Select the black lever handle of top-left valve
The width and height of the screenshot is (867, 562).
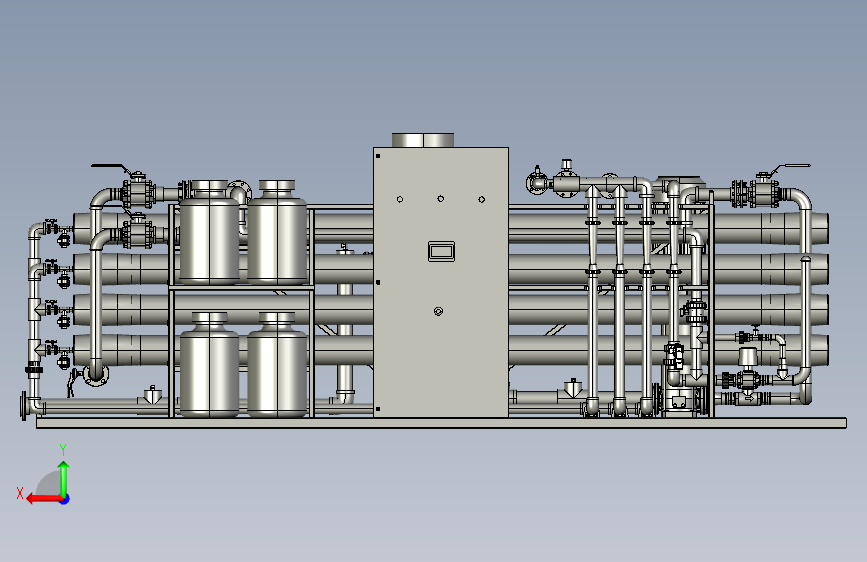click(x=111, y=166)
